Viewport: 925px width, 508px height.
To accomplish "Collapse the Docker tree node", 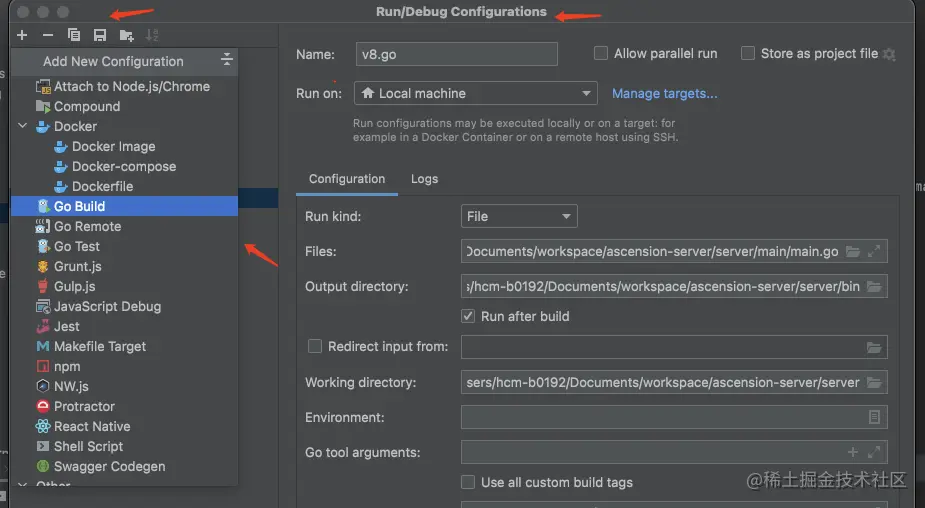I will (x=22, y=126).
